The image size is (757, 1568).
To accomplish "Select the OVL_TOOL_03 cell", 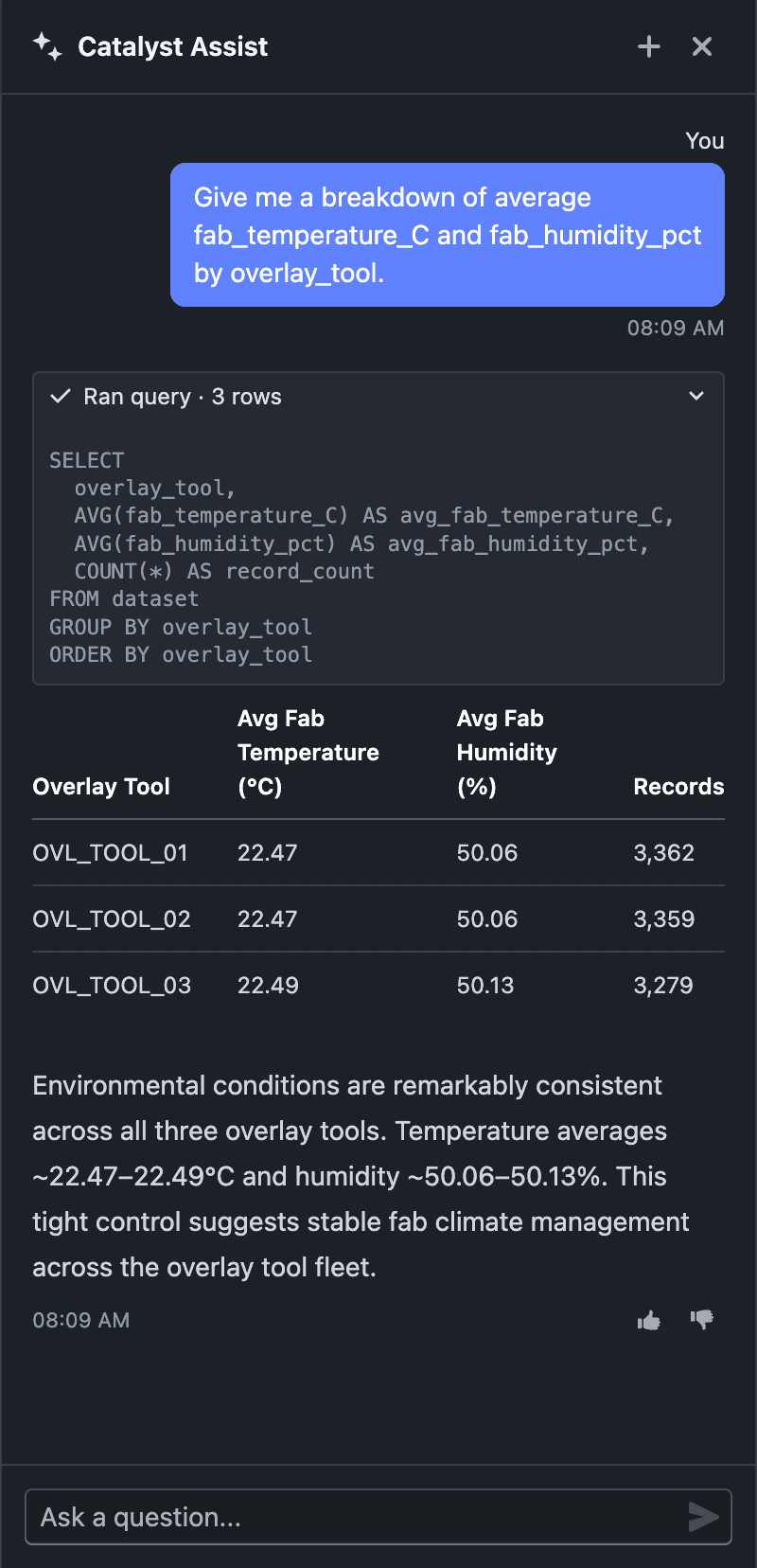I will coord(112,986).
